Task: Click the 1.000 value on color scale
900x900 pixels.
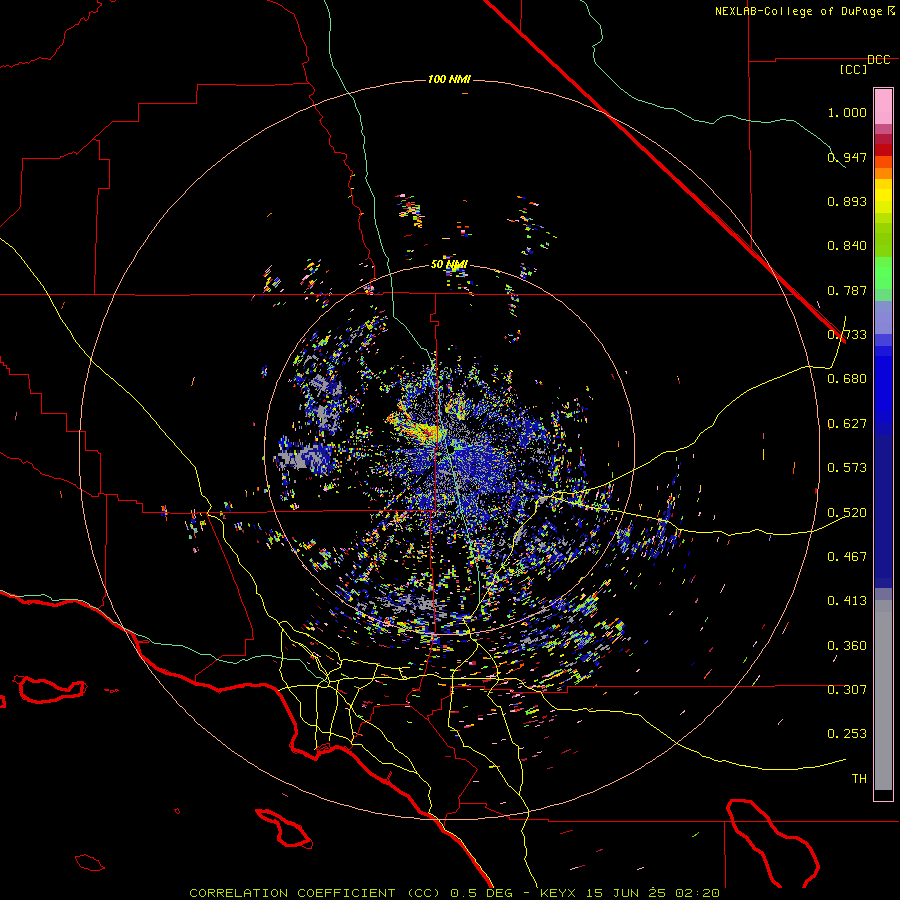Action: click(x=847, y=112)
